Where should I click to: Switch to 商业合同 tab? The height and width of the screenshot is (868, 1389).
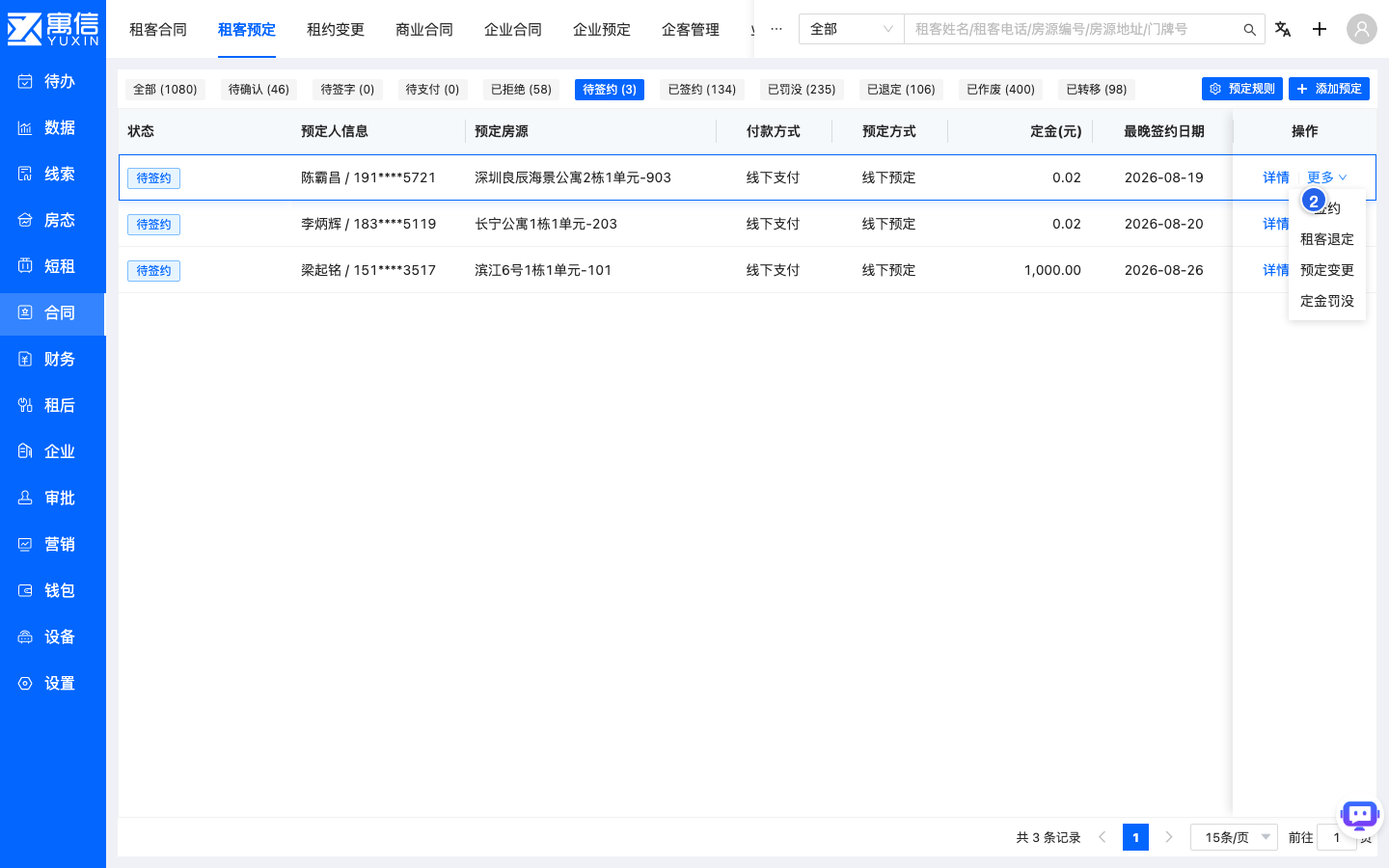pos(424,30)
